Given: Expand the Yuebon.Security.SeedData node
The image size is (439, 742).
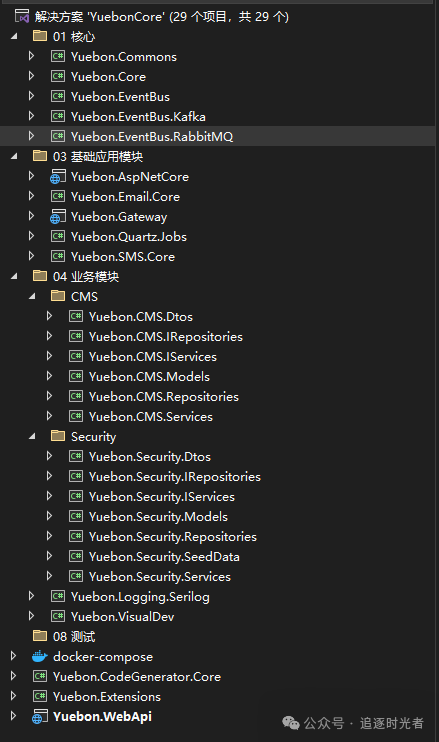Looking at the screenshot, I should 49,556.
